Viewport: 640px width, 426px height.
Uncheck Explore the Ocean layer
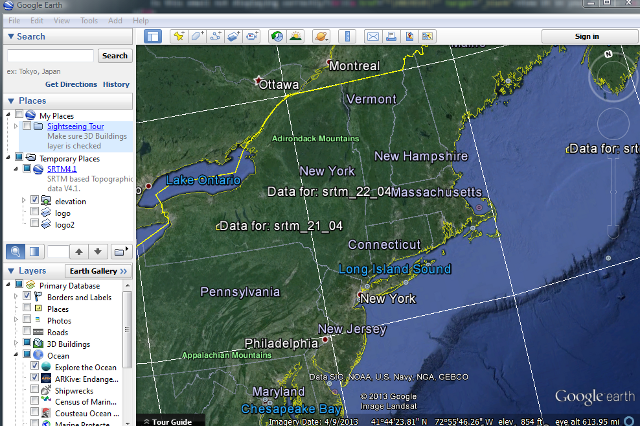(35, 365)
